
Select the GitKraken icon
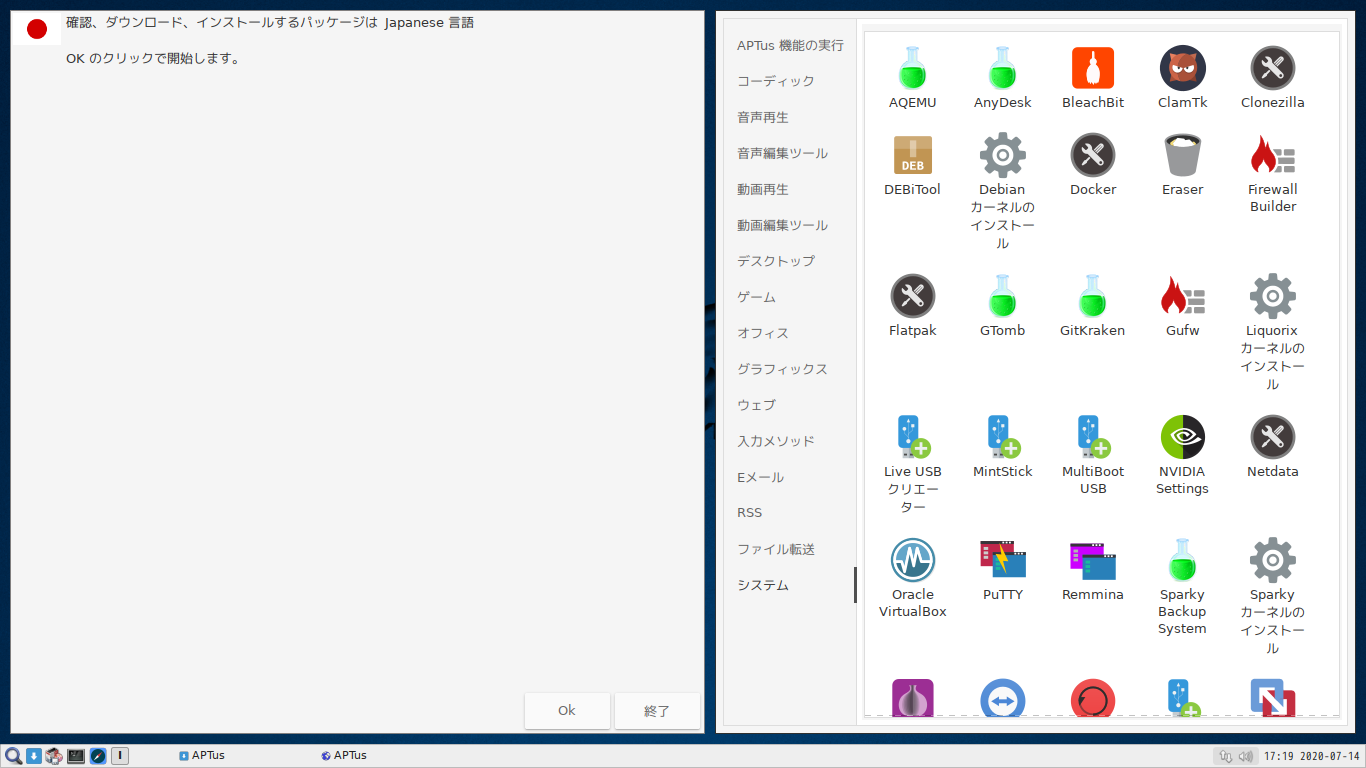(x=1093, y=296)
